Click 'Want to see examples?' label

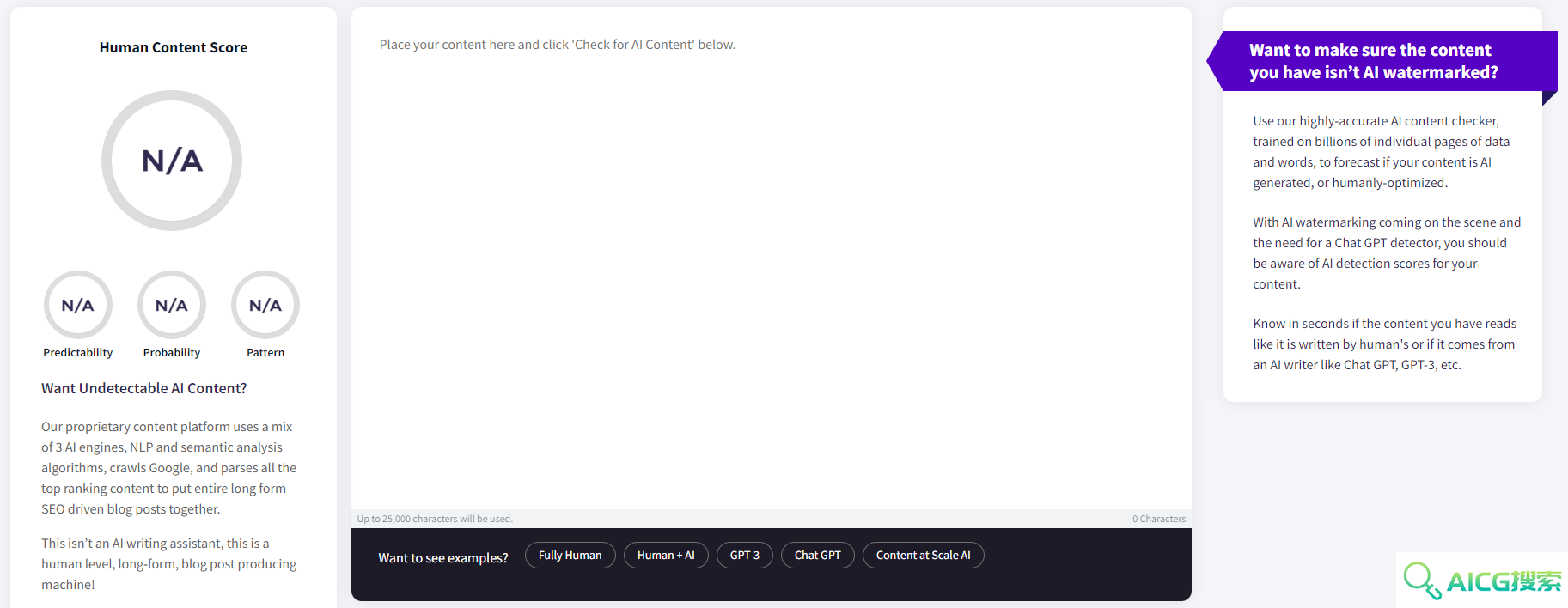pos(443,558)
